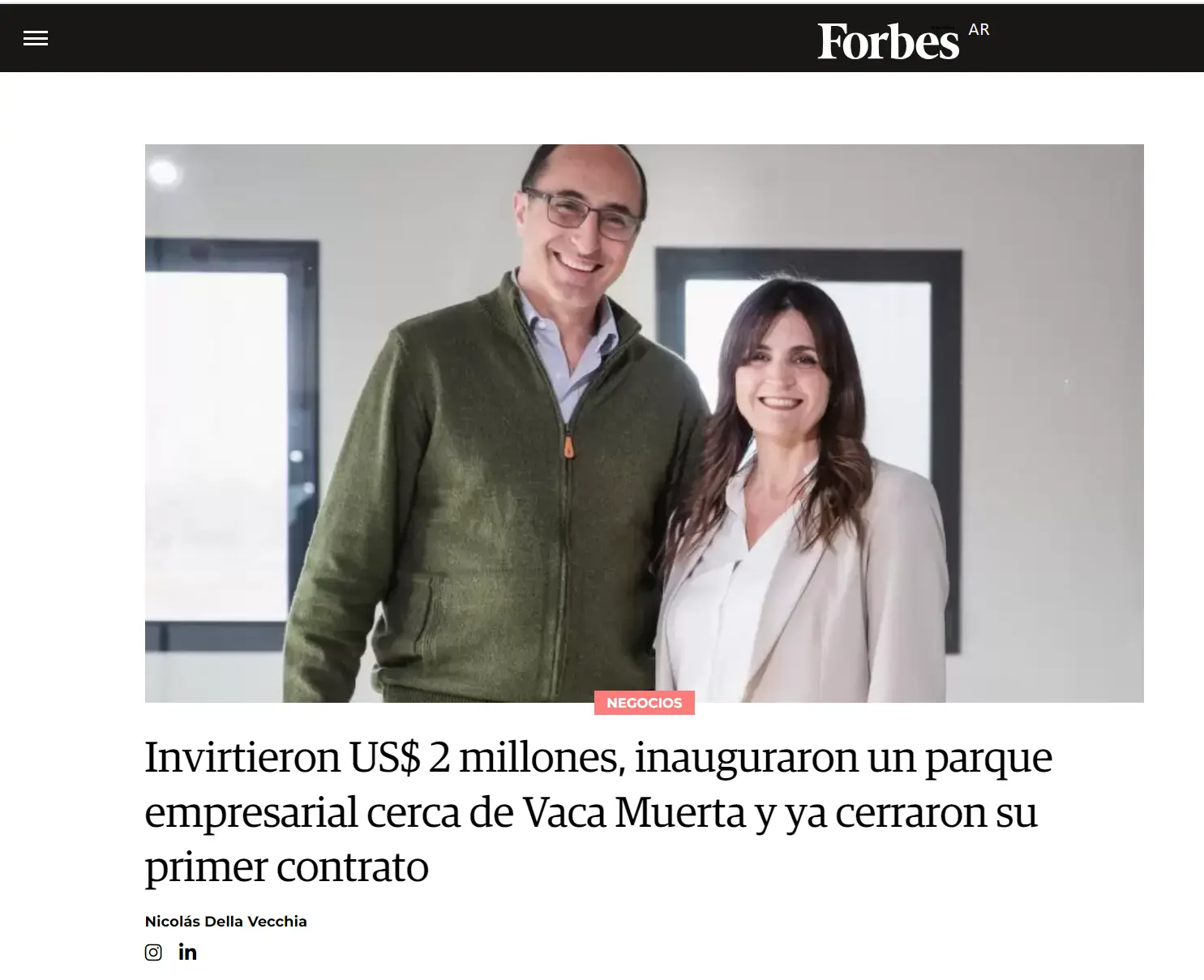Open the NEGOCIOS category tag
Viewport: 1204px width, 980px height.
645,703
